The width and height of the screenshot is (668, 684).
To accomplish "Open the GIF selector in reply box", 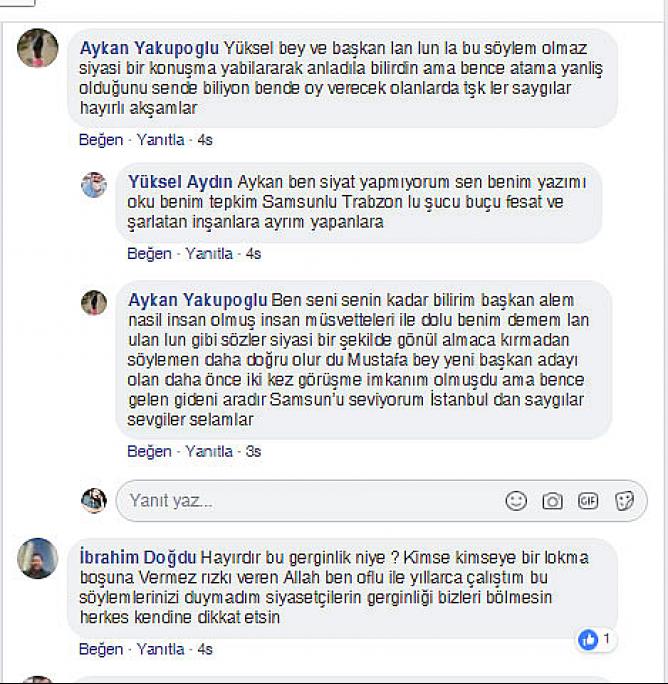I will click(588, 501).
